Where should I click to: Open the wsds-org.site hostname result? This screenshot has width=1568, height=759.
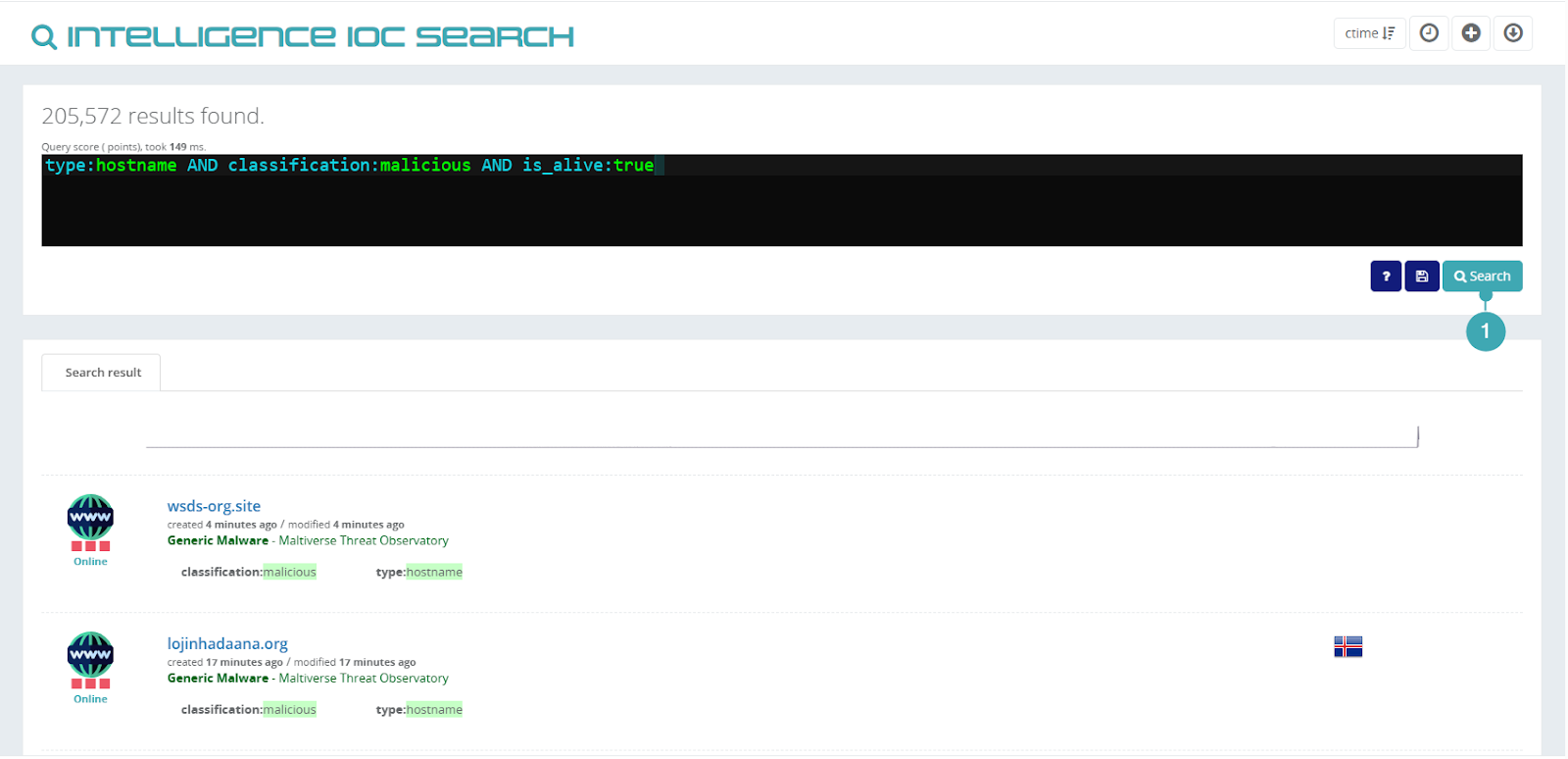click(214, 506)
